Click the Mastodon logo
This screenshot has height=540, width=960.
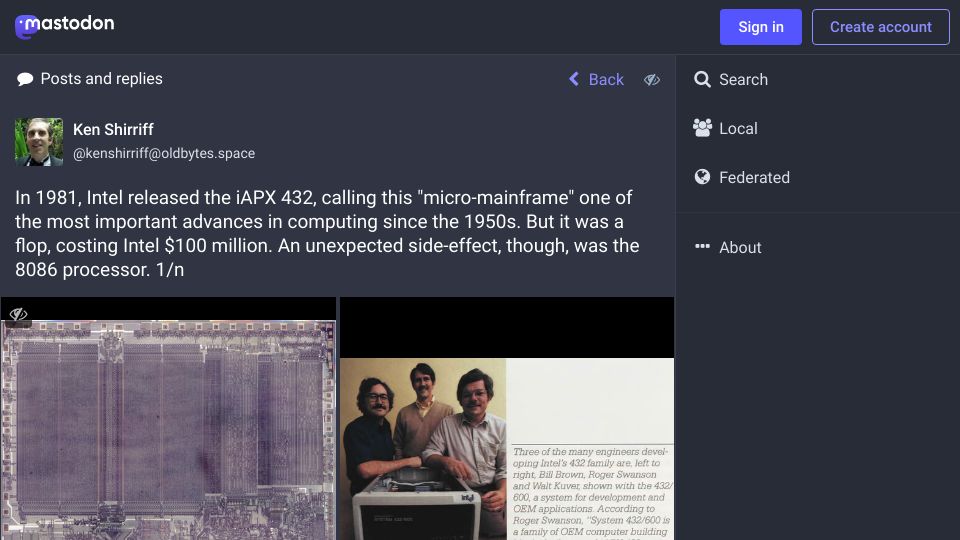click(64, 26)
